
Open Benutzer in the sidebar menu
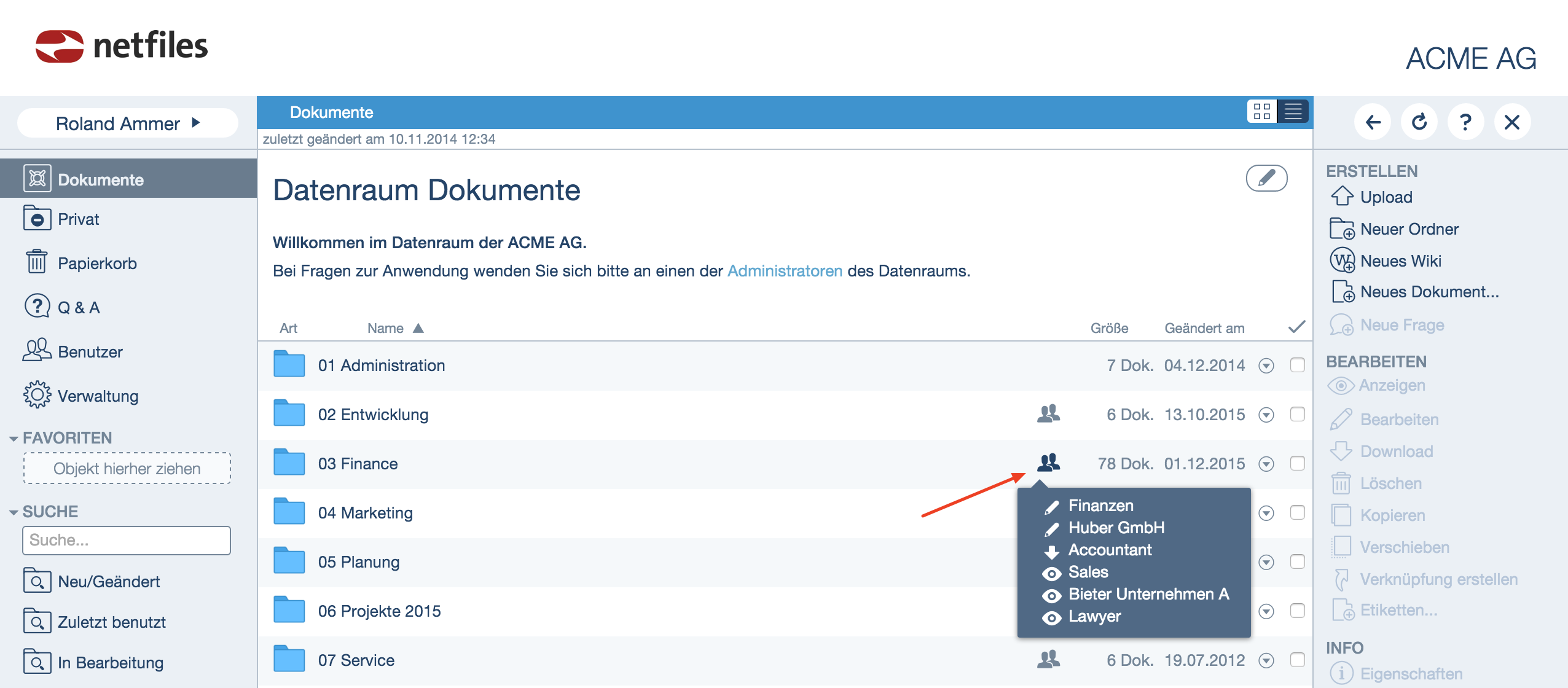click(90, 352)
